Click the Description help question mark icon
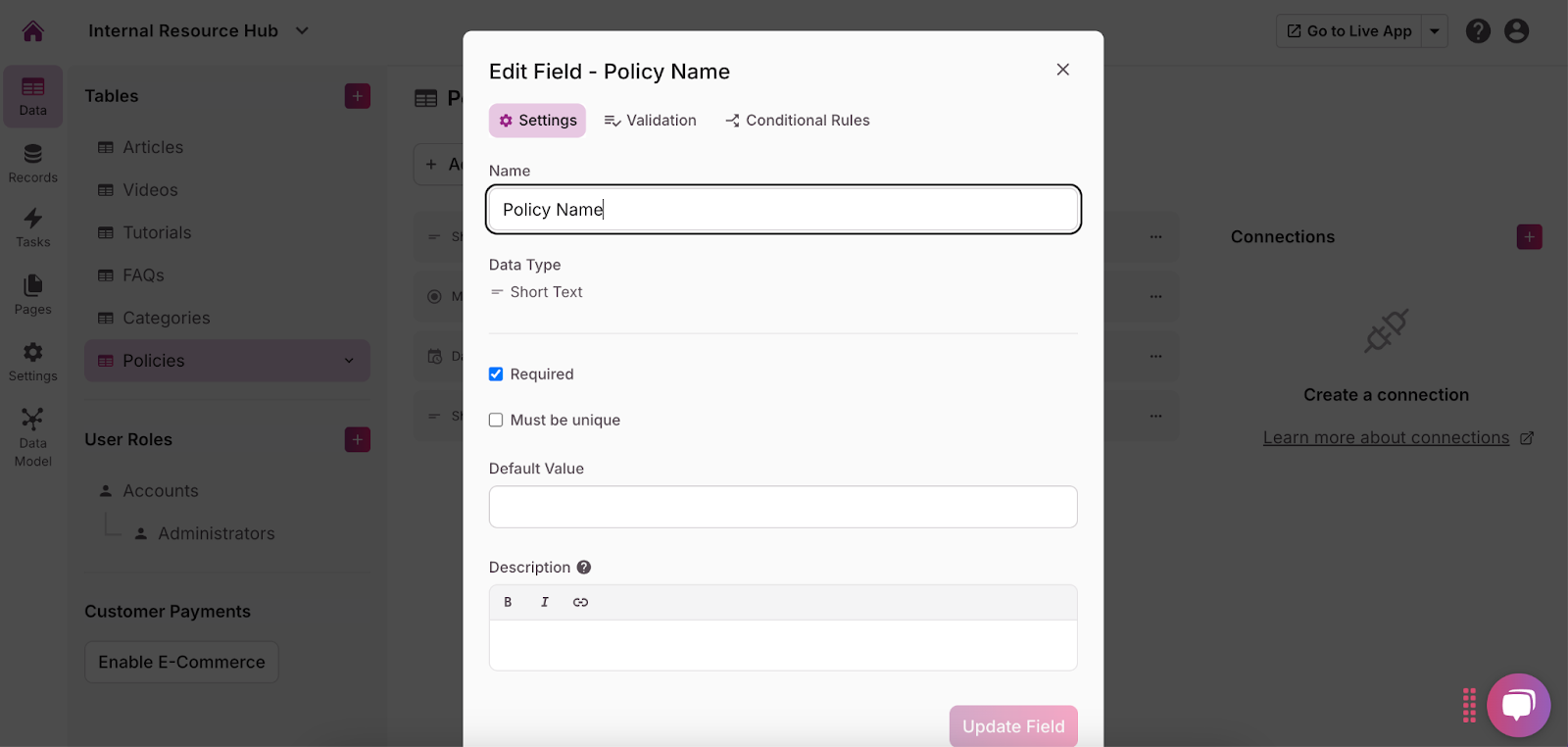This screenshot has width=1568, height=747. [x=584, y=568]
